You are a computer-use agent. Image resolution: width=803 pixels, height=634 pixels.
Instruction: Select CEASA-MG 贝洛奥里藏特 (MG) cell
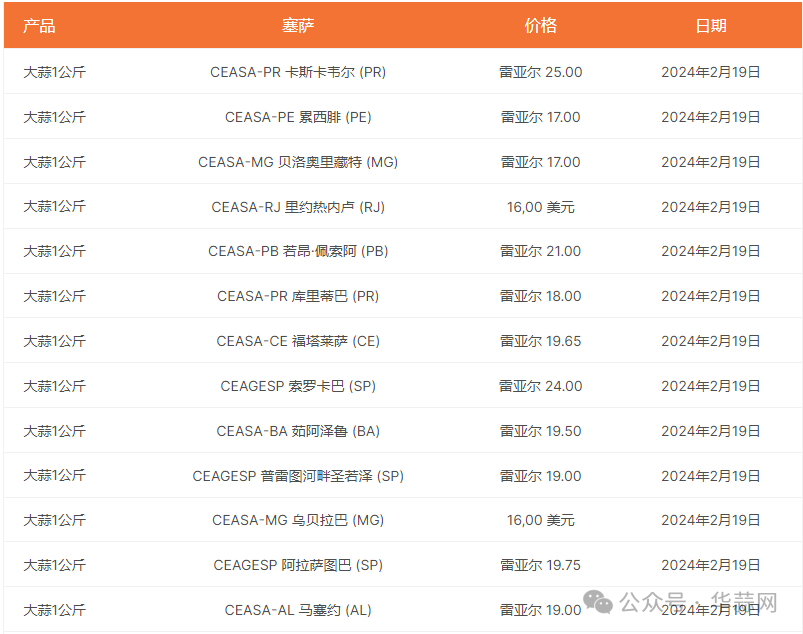(x=298, y=162)
